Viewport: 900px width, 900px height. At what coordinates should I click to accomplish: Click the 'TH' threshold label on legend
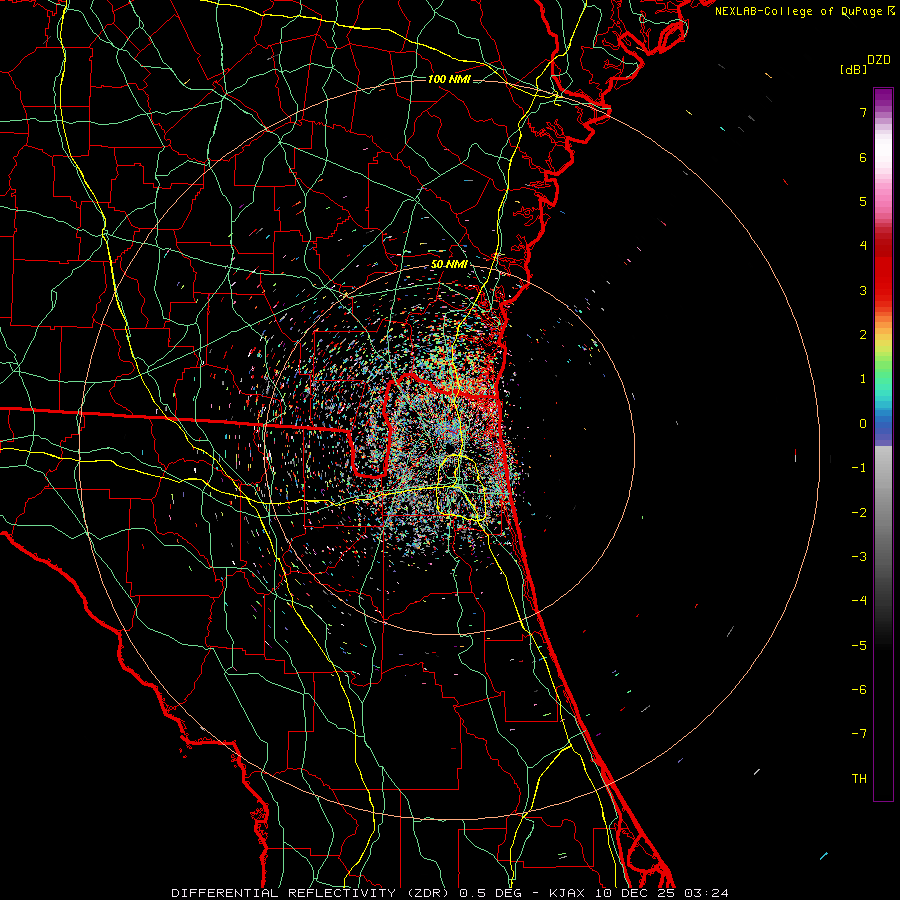click(859, 778)
